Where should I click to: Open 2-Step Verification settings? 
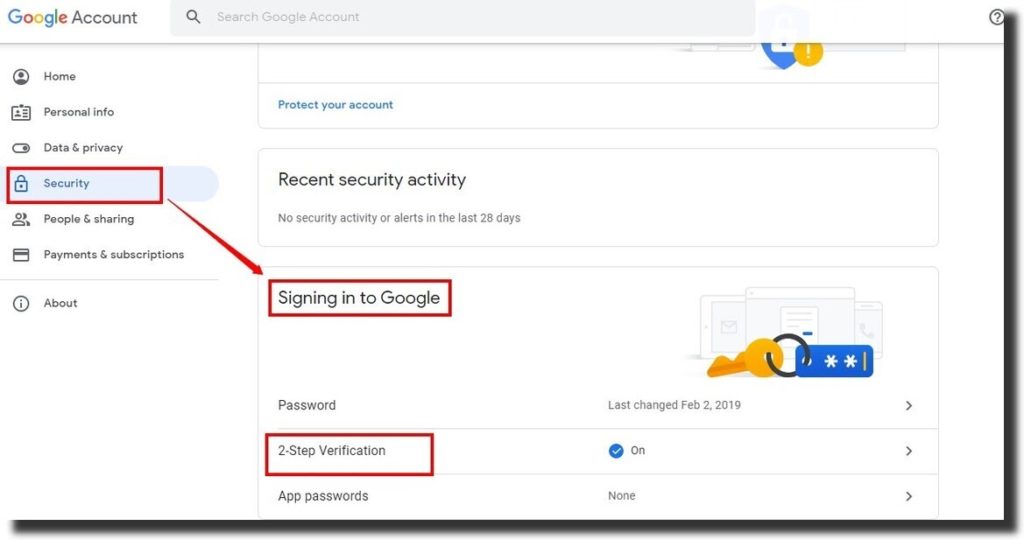pos(598,451)
